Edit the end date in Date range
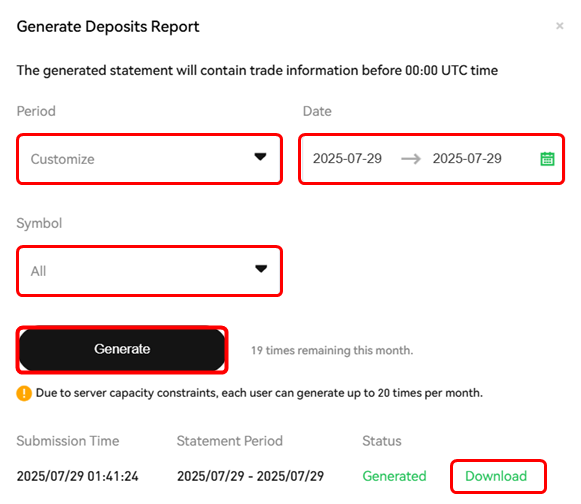 pyautogui.click(x=467, y=159)
